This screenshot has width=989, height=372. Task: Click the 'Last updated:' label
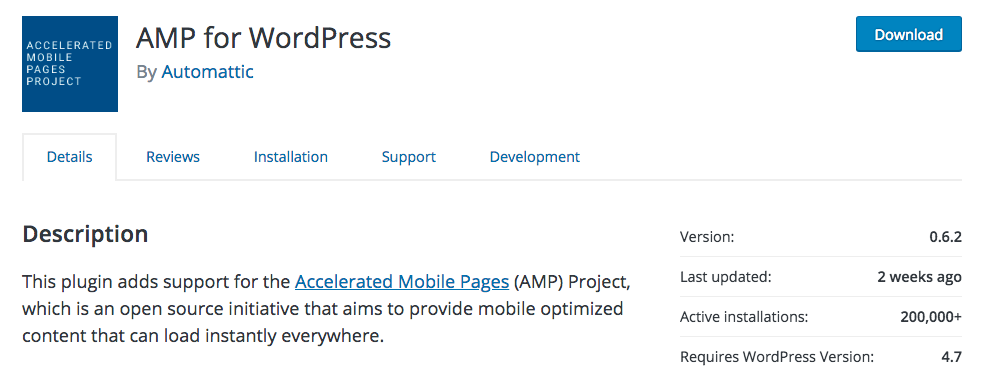click(x=726, y=277)
